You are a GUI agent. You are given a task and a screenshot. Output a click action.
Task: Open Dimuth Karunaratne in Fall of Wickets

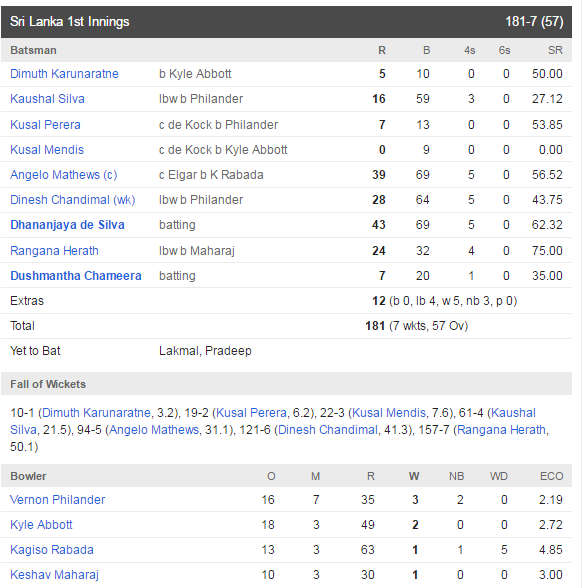pos(96,413)
